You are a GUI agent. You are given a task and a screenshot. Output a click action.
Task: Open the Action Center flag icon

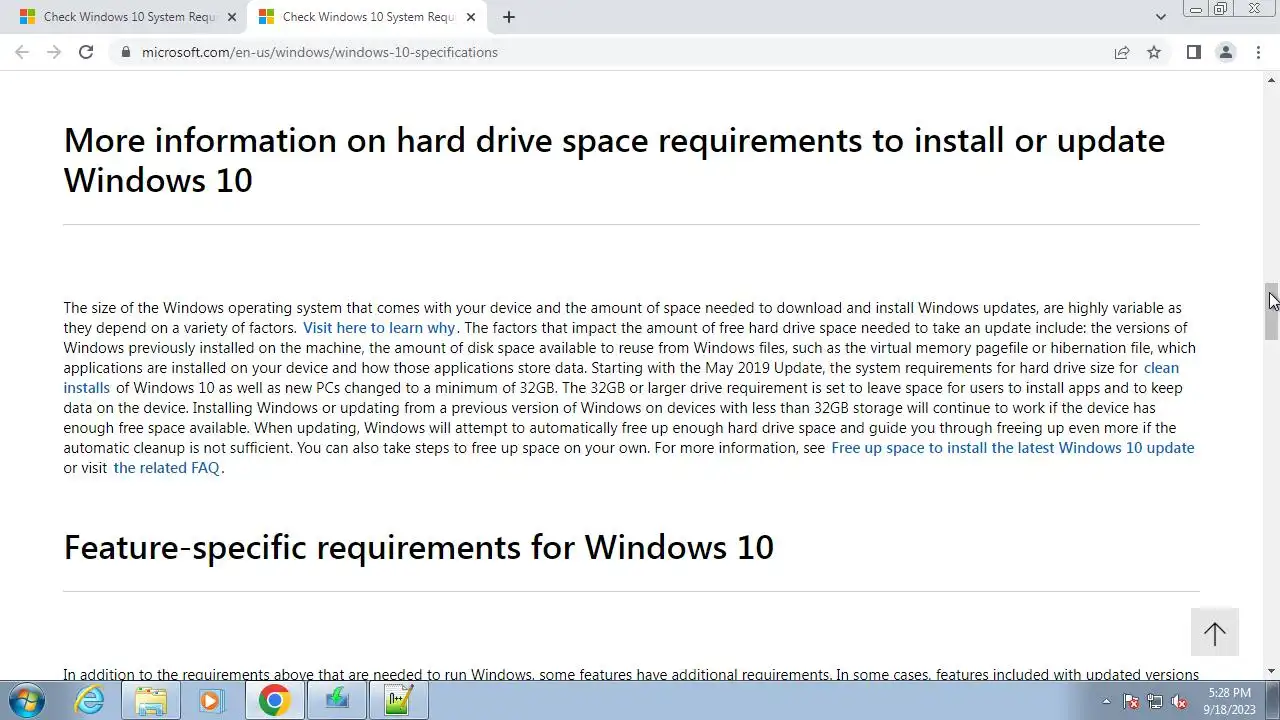tap(1131, 701)
